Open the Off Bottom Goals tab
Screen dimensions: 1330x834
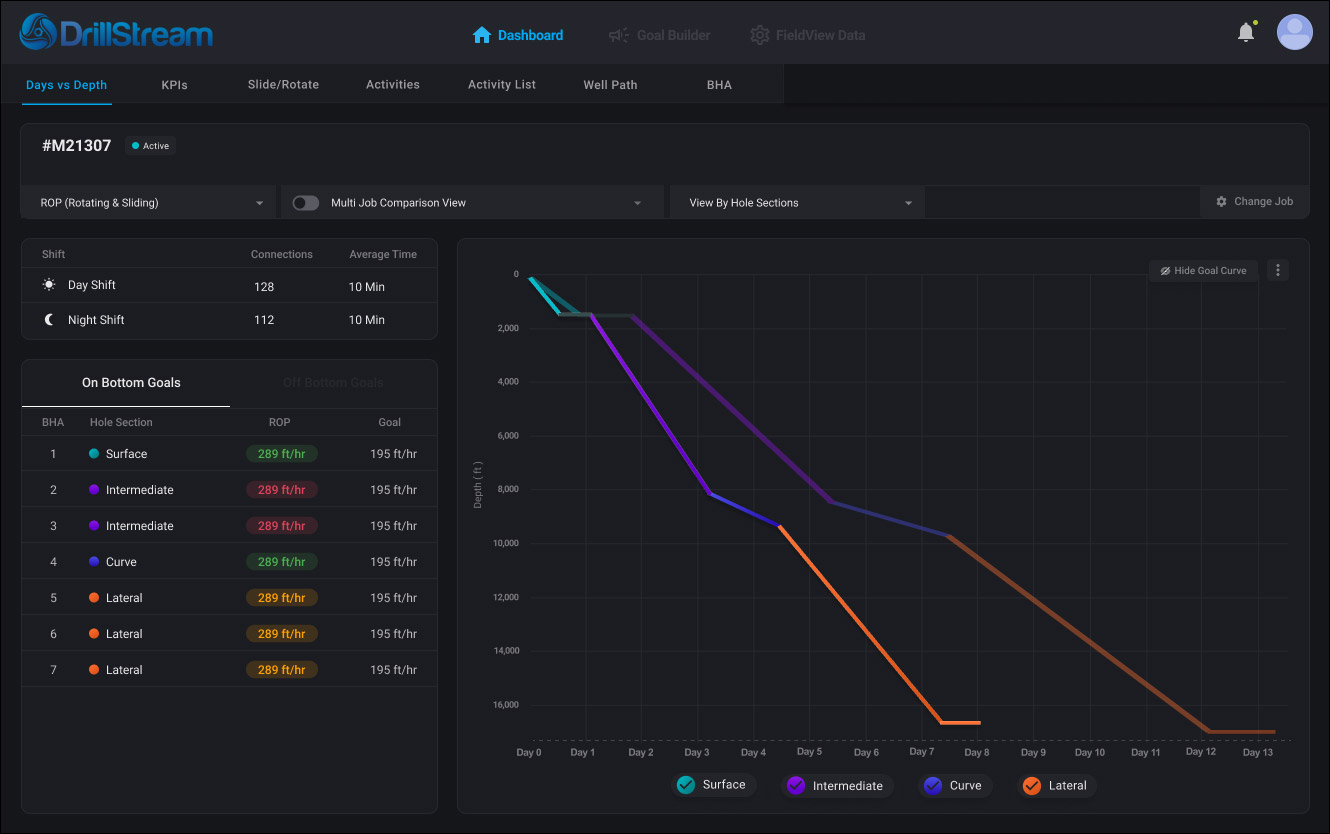point(333,383)
